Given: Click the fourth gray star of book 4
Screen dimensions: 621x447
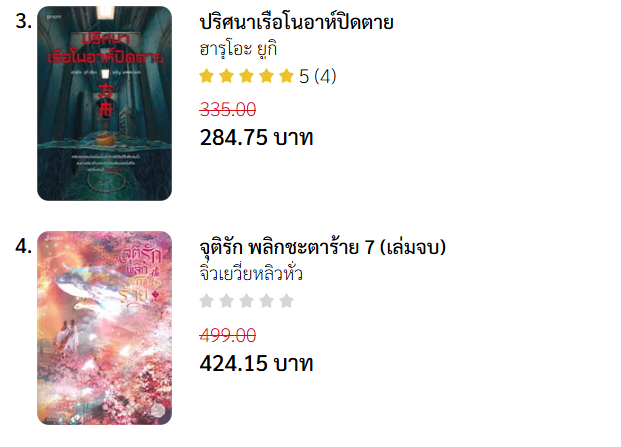Looking at the screenshot, I should pos(266,301).
